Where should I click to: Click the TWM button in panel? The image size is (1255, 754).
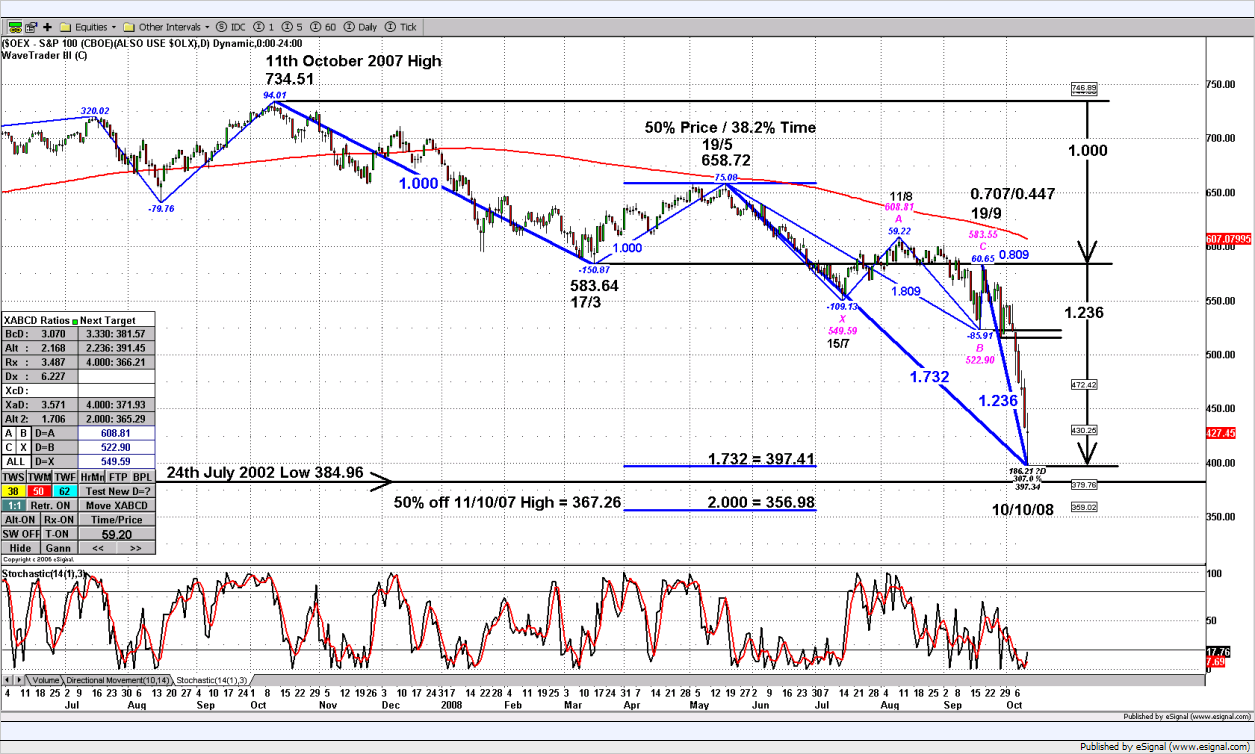(39, 476)
